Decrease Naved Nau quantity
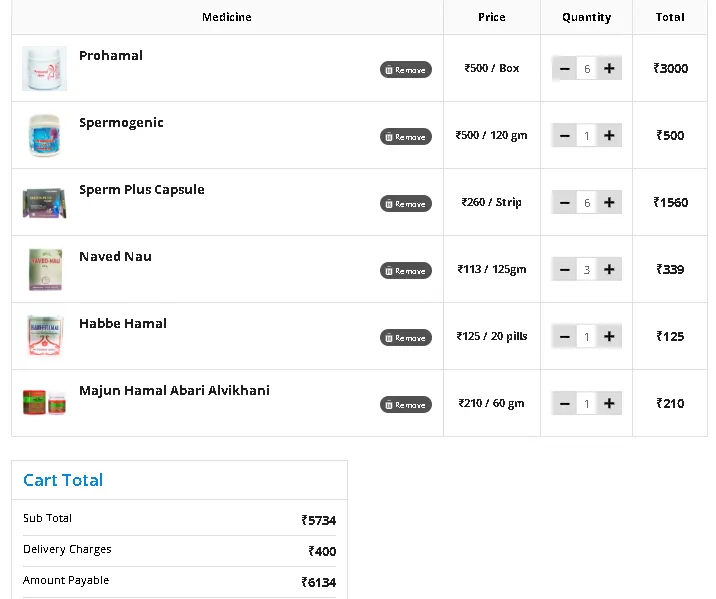This screenshot has width=716, height=599. tap(565, 269)
